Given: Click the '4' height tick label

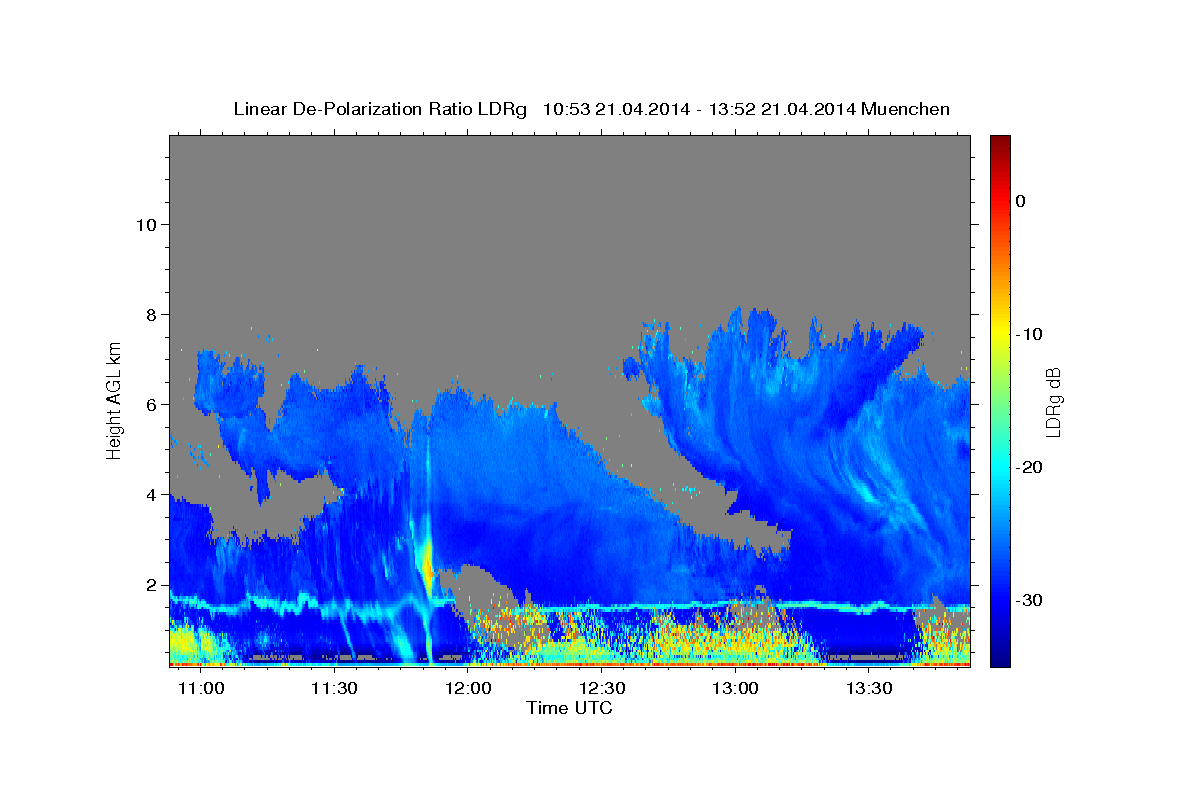Looking at the screenshot, I should click(150, 495).
